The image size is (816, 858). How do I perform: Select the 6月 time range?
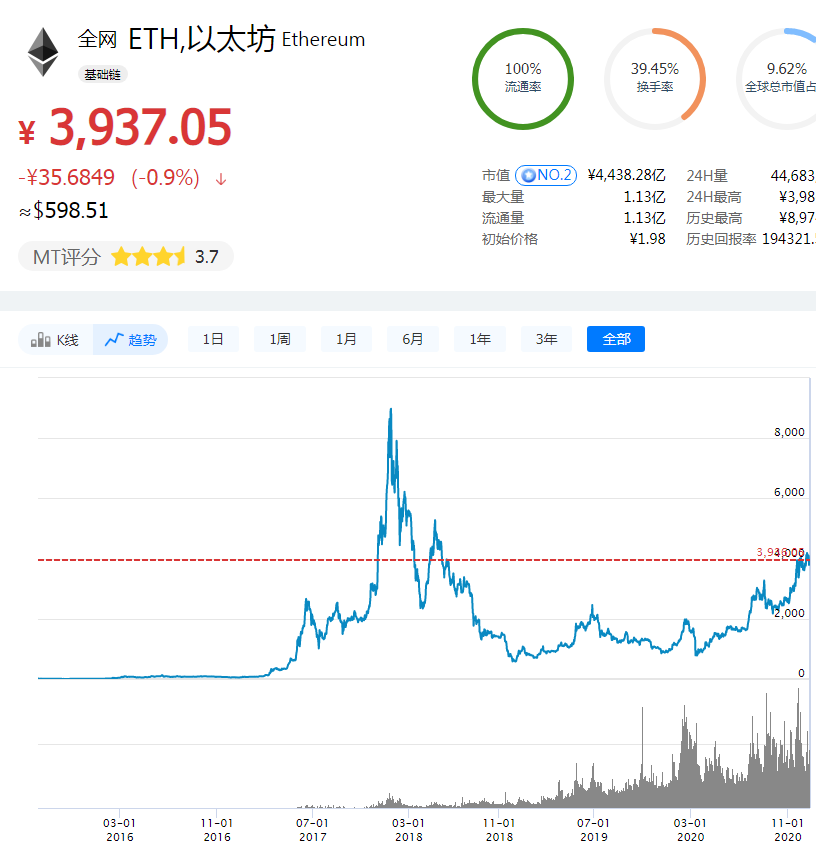[x=413, y=339]
